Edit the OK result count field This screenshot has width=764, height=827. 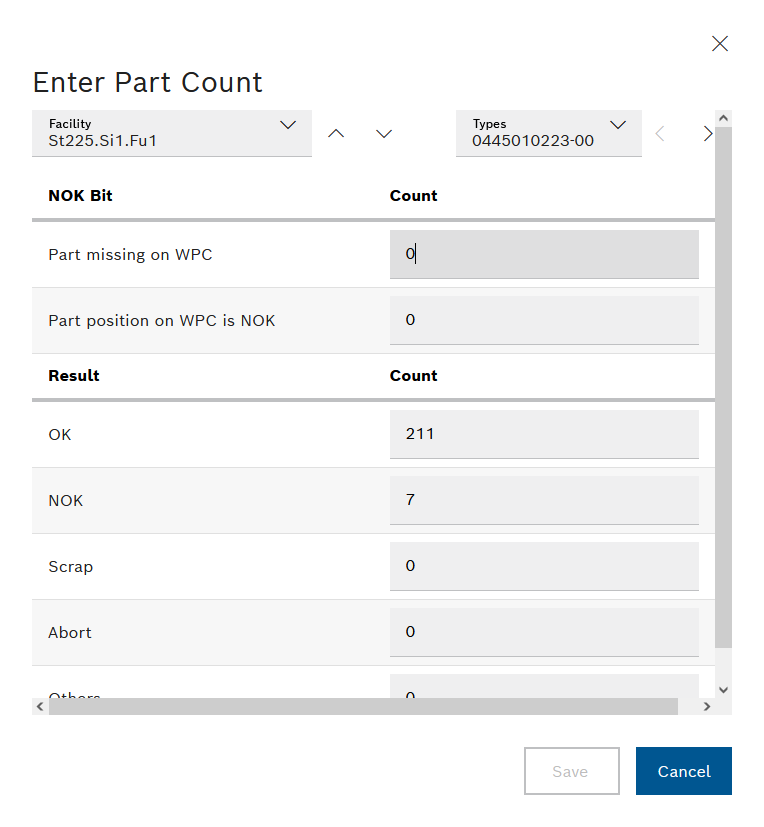(543, 435)
